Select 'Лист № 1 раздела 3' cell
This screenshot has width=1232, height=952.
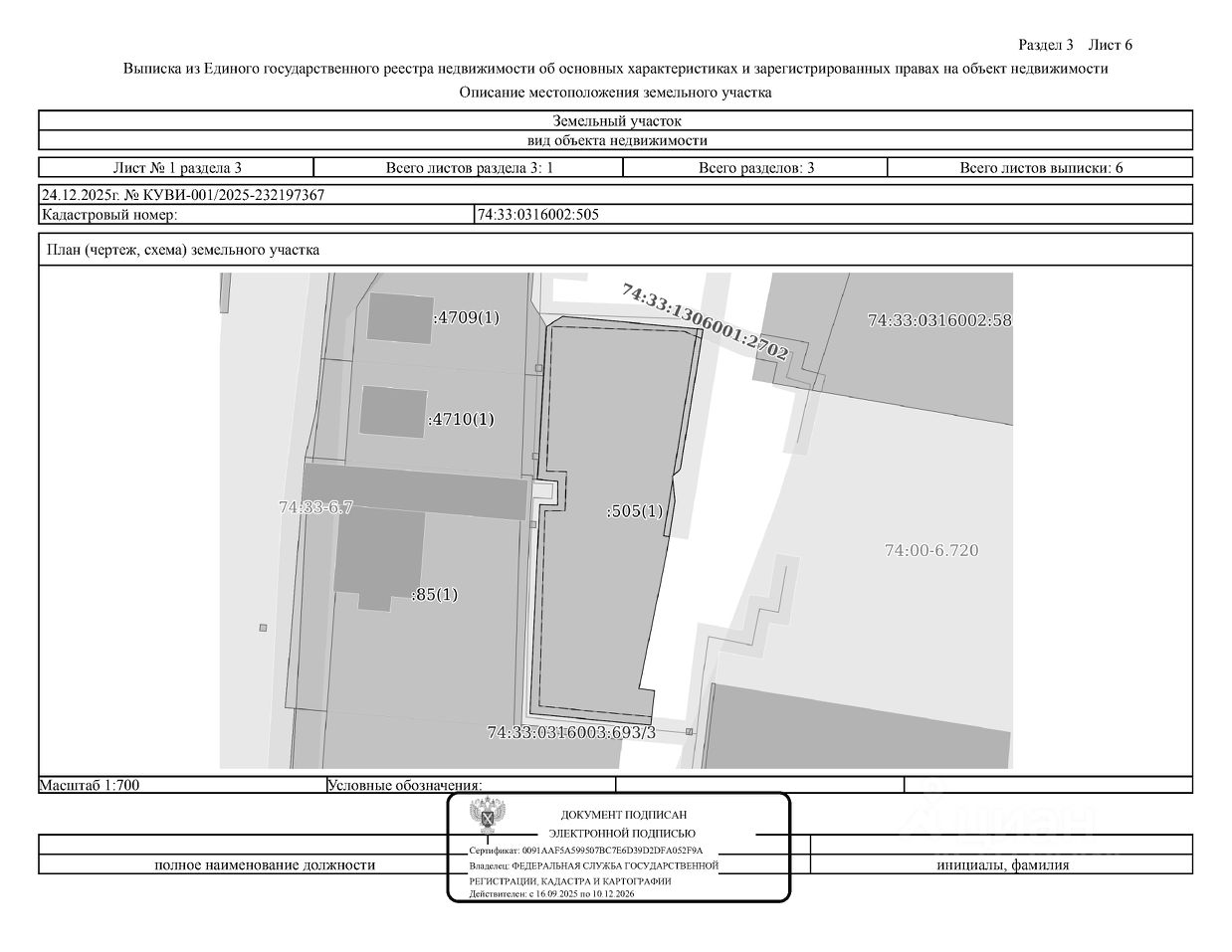(x=176, y=167)
